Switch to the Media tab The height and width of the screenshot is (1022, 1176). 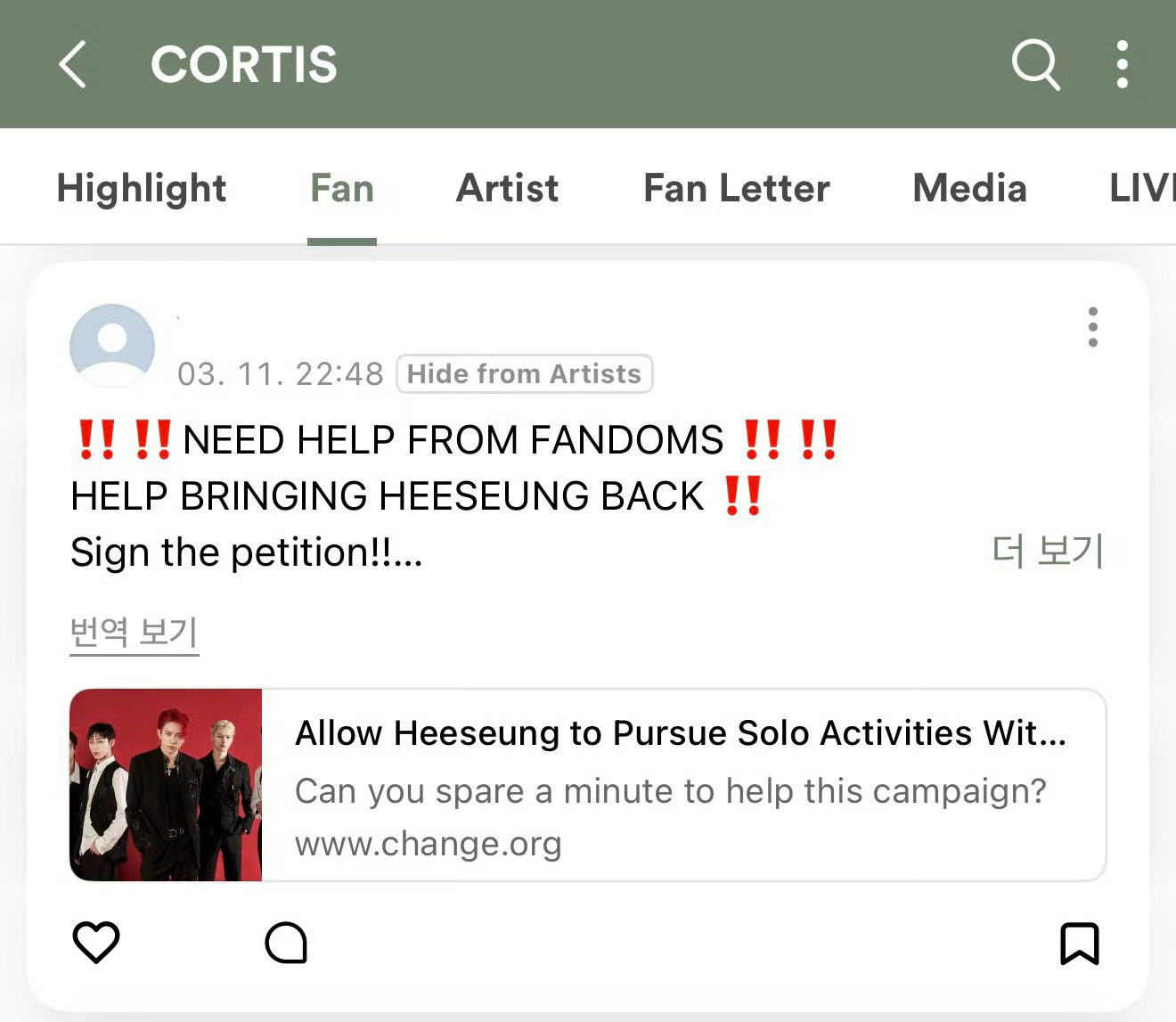coord(970,189)
